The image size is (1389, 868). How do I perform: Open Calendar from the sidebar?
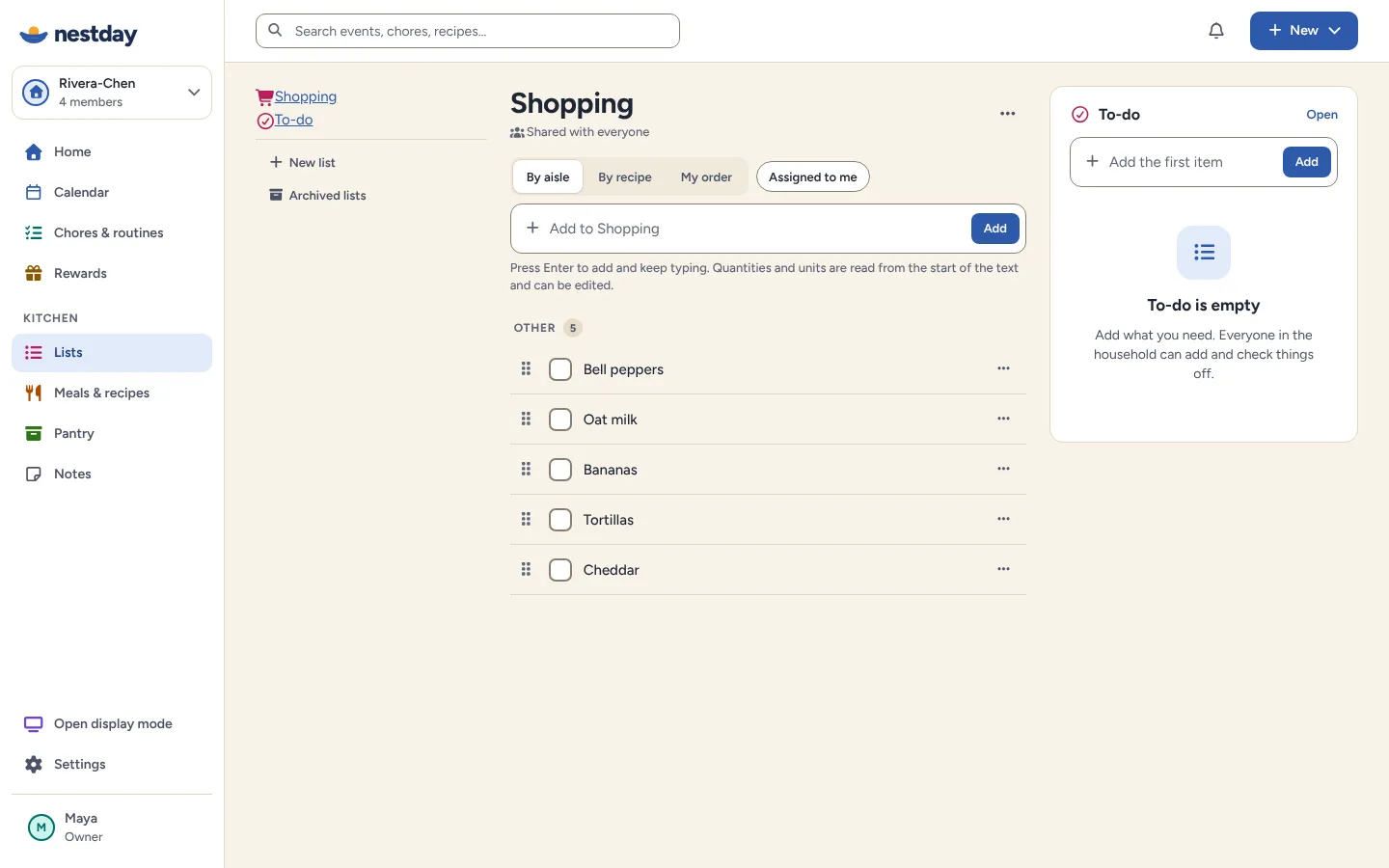[112, 193]
